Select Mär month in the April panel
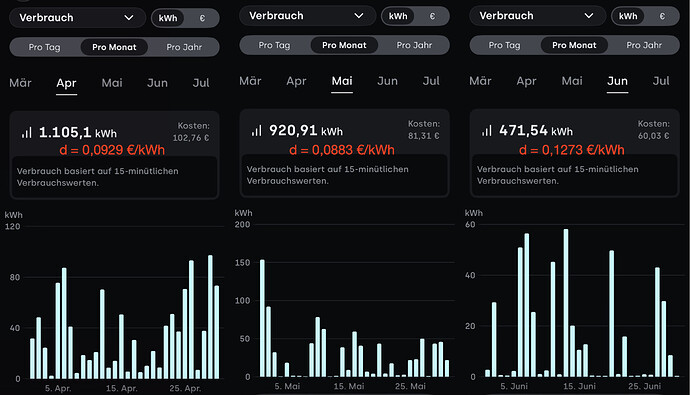 tap(20, 83)
